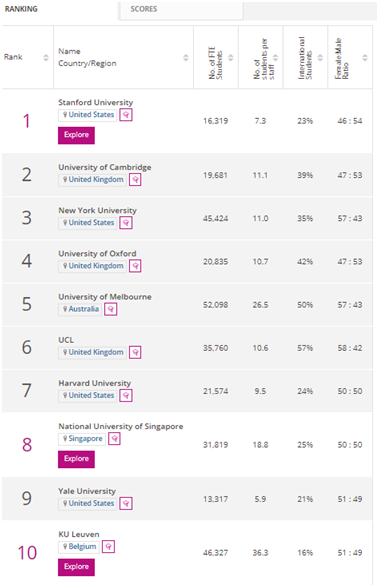This screenshot has height=587, width=379.
Task: Click Explore button under Stanford University
Action: tap(76, 135)
